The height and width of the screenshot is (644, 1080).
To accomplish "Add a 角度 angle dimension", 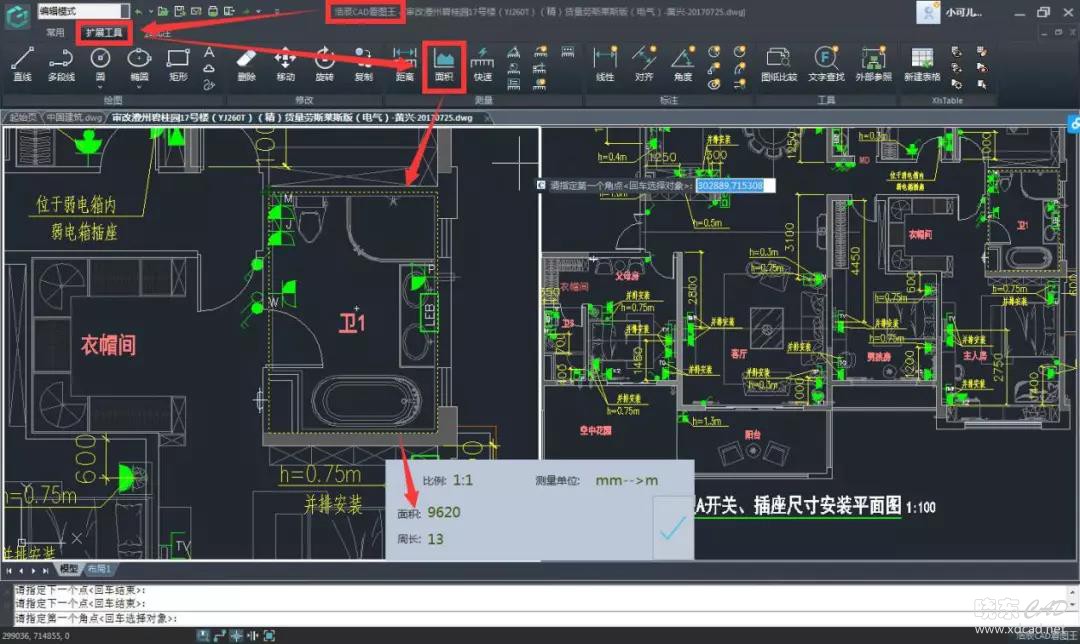I will pyautogui.click(x=682, y=64).
